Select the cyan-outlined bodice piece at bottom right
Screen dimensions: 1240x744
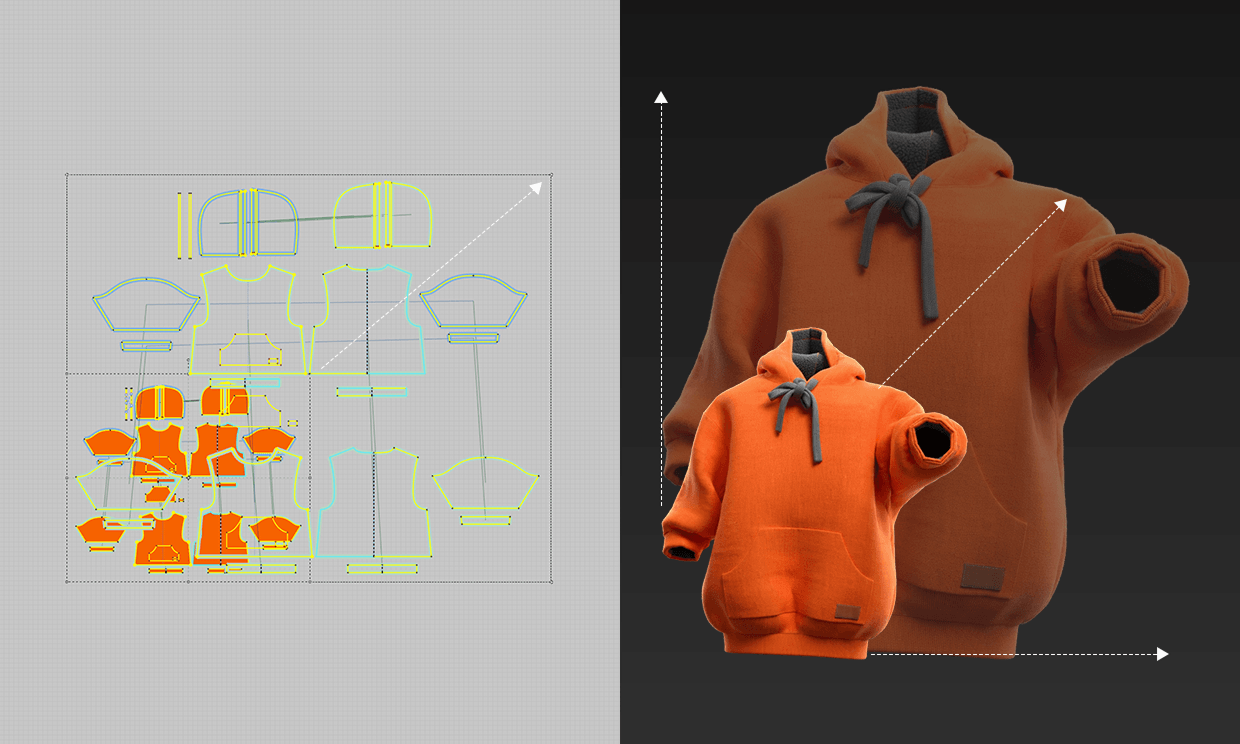tap(373, 502)
